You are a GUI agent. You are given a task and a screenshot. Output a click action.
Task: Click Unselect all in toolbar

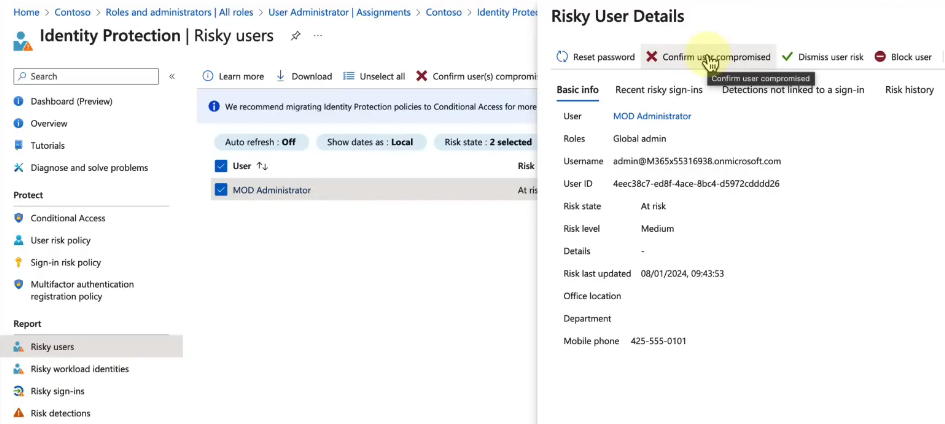point(374,76)
